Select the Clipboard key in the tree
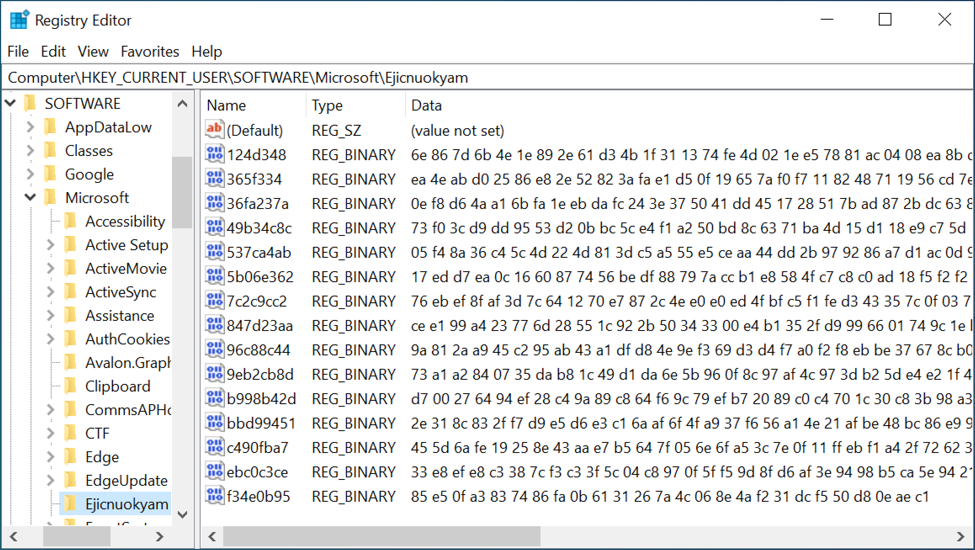975x550 pixels. pos(117,386)
